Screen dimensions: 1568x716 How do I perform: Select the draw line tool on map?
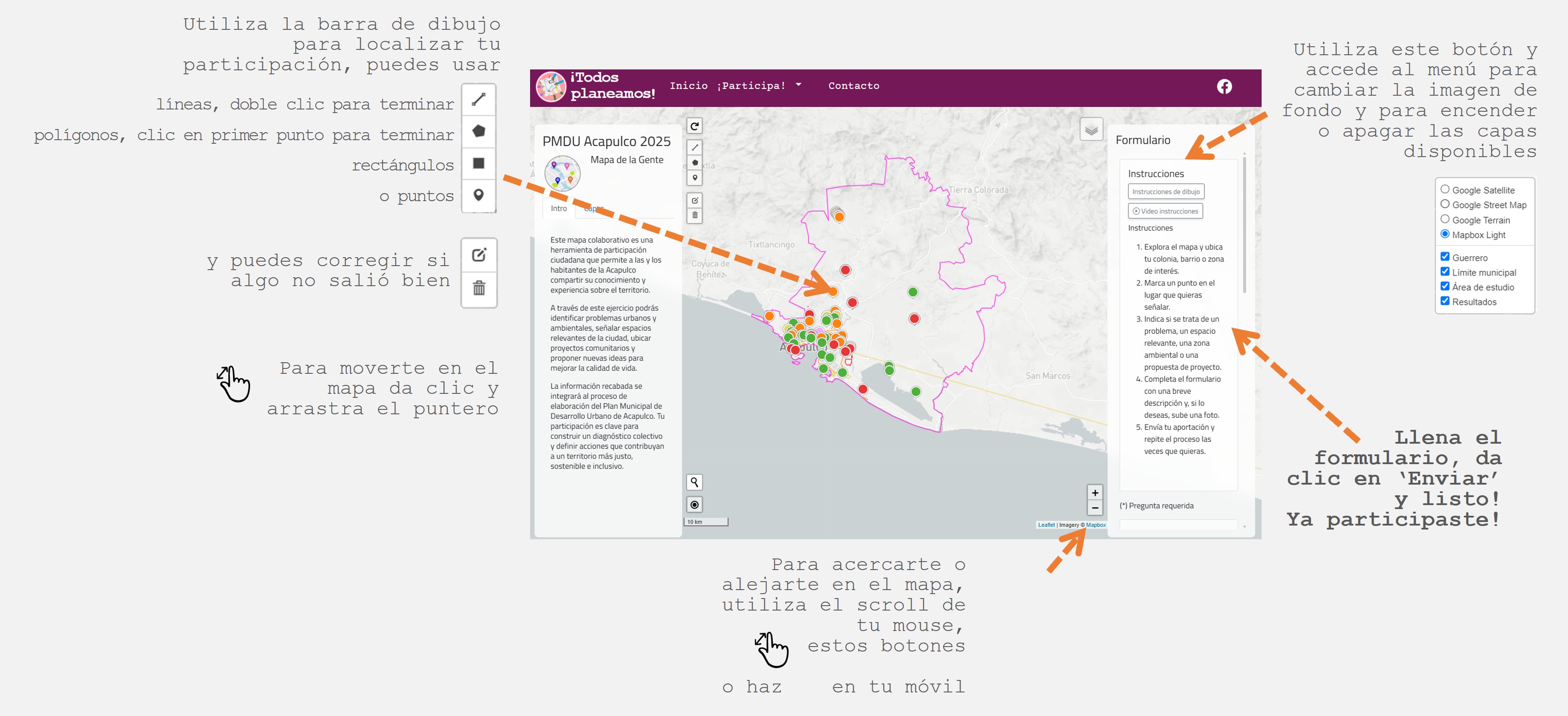695,147
